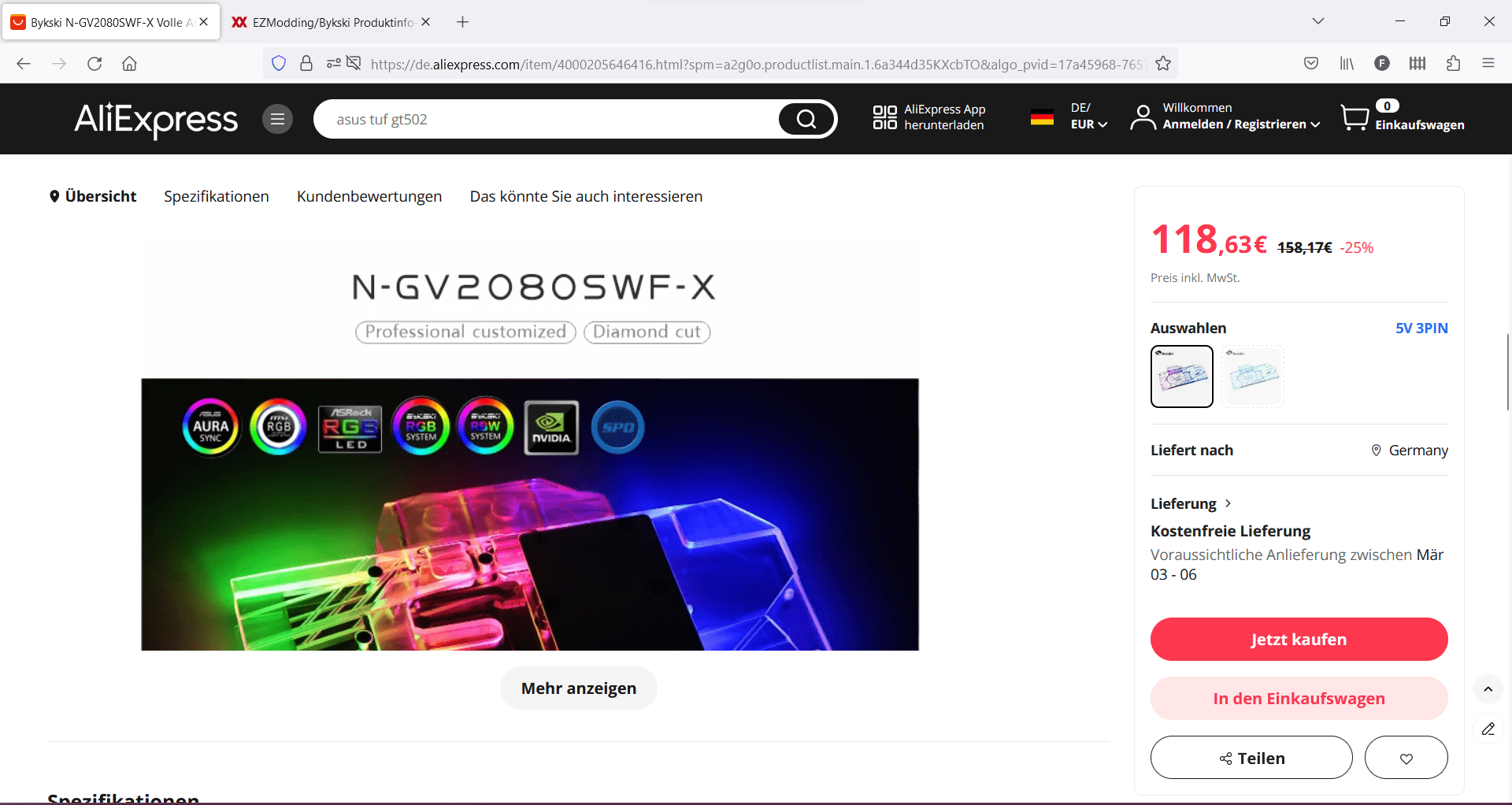This screenshot has height=805, width=1512.
Task: Open the browser home page
Action: click(x=130, y=64)
